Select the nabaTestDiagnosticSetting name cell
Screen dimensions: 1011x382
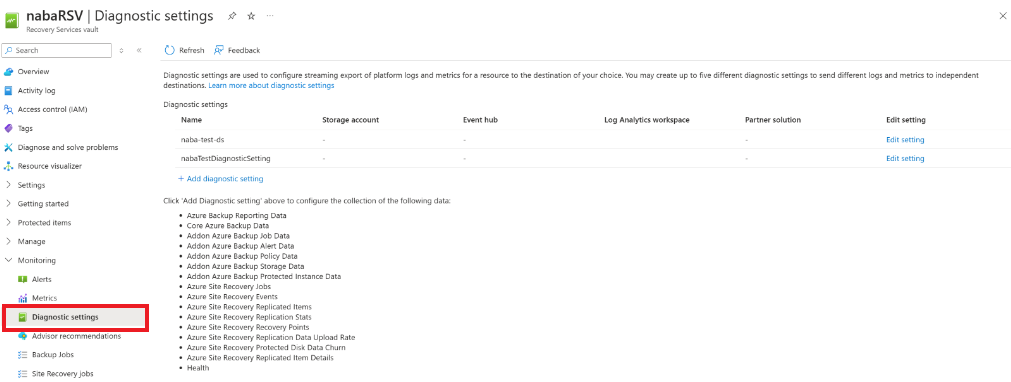[x=226, y=158]
